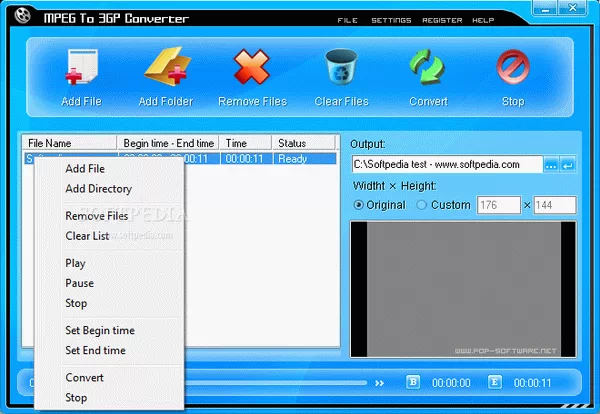The image size is (600, 414).
Task: Click the B begin-time marker button
Action: tap(413, 381)
